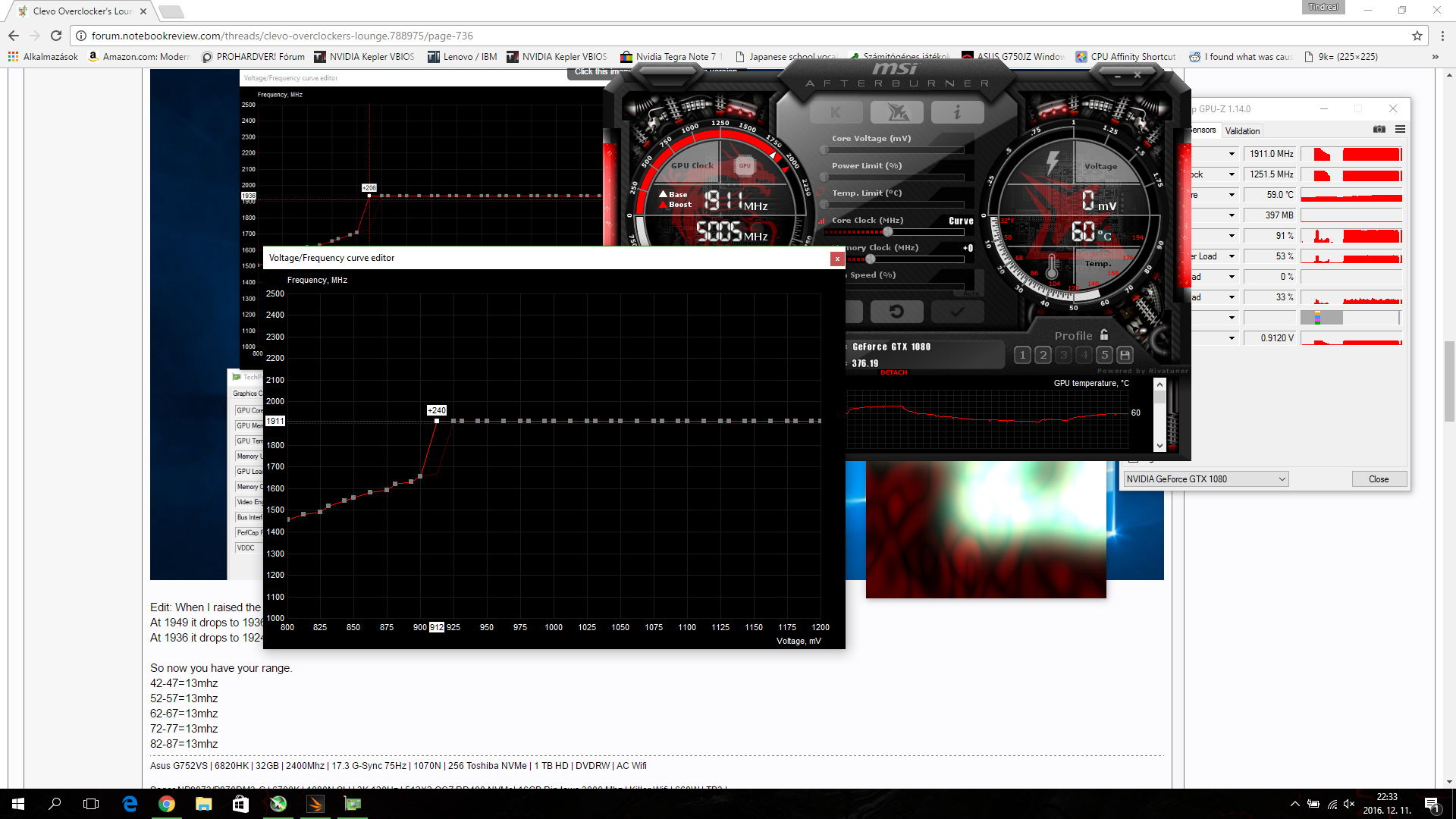The height and width of the screenshot is (819, 1456).
Task: Switch to GPU-Z on the taskbar
Action: pos(353,804)
